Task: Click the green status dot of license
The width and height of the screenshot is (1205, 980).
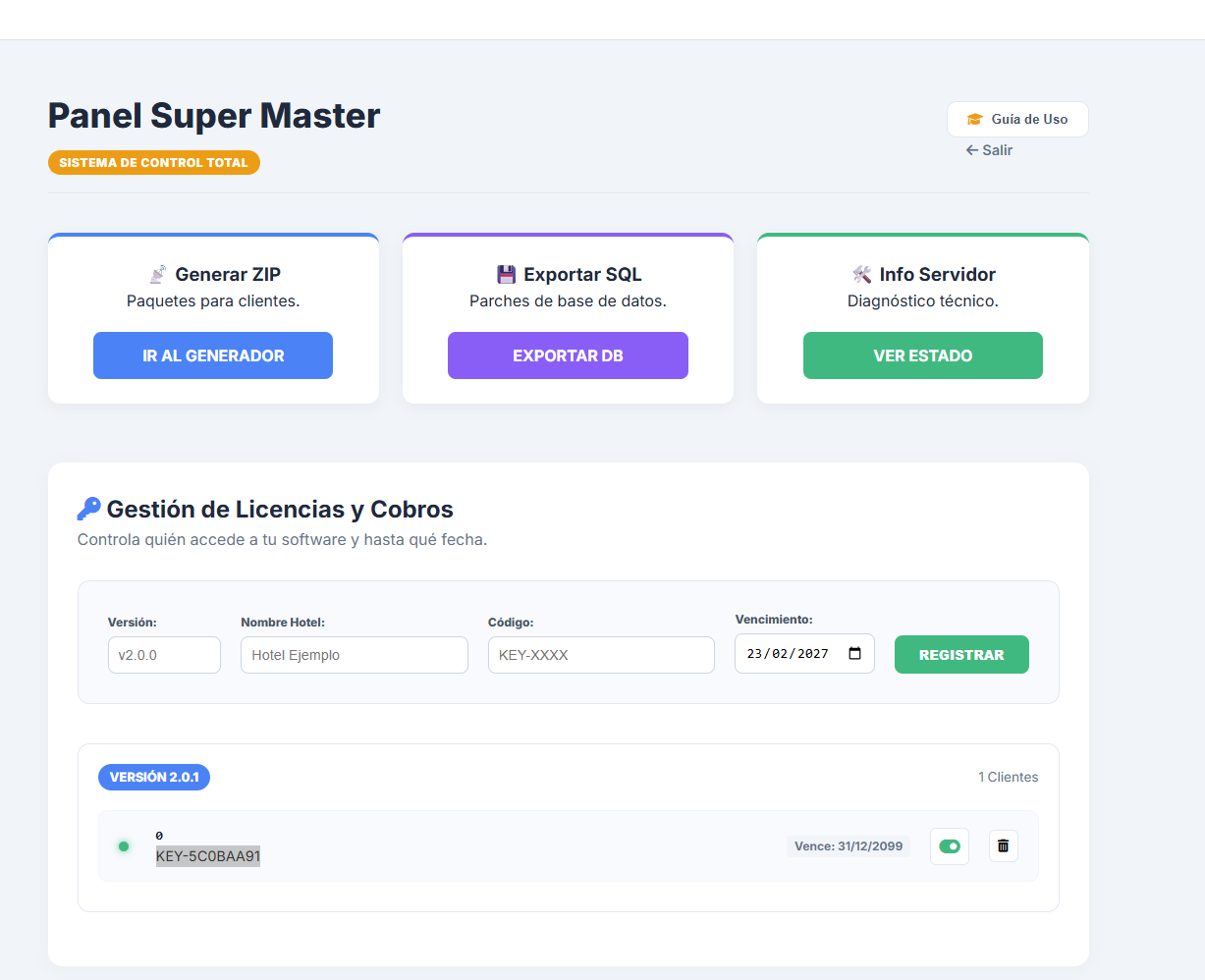Action: [x=124, y=846]
